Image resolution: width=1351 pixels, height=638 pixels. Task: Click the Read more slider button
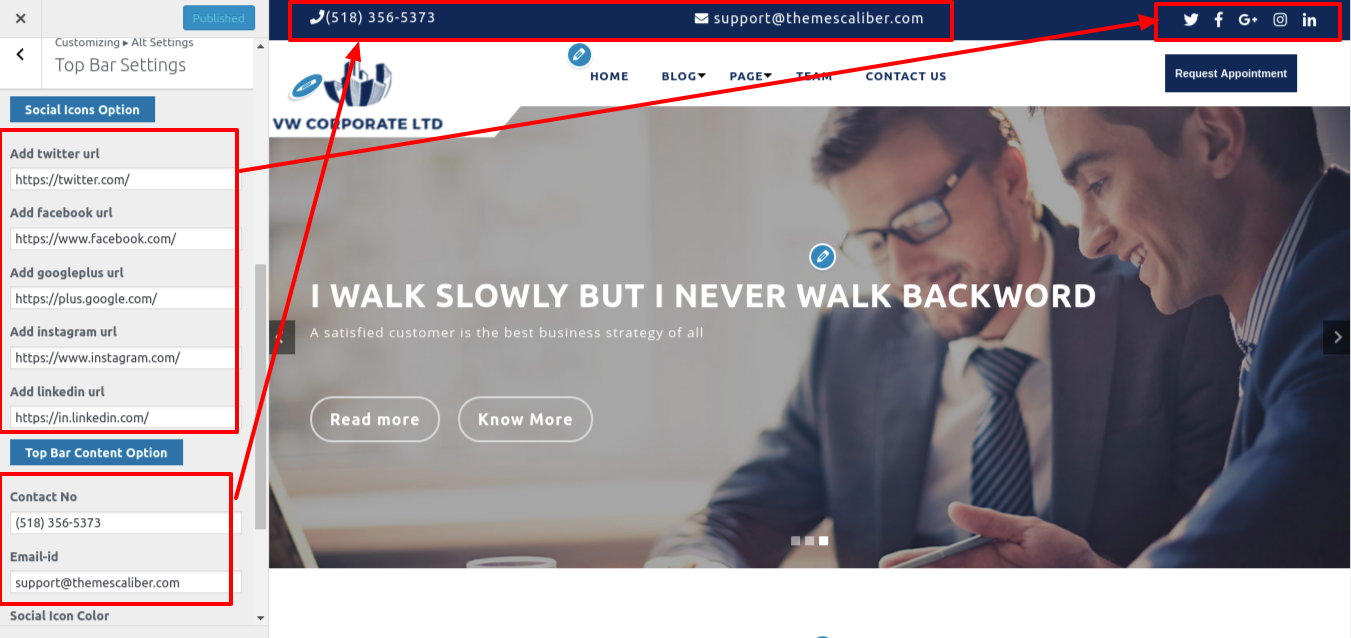375,420
